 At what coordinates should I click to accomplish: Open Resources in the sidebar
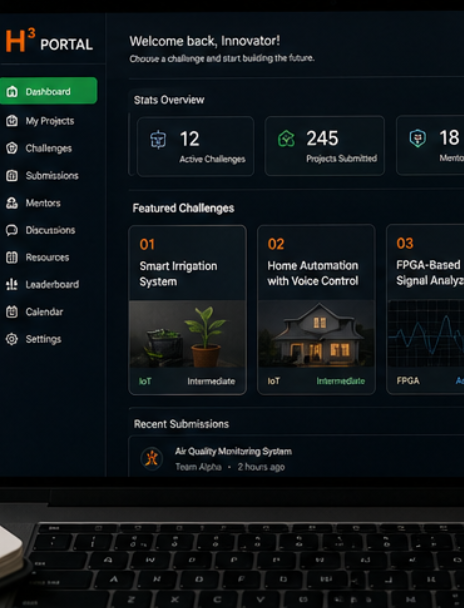[x=47, y=257]
